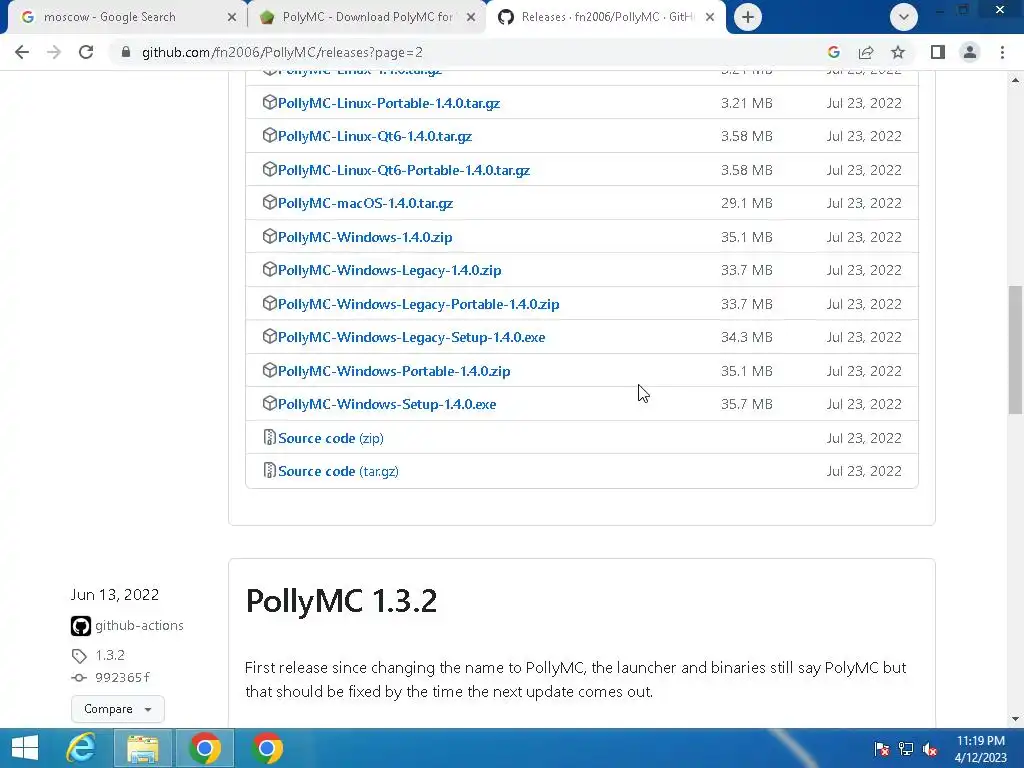
Task: Go back to the previous page
Action: point(22,52)
